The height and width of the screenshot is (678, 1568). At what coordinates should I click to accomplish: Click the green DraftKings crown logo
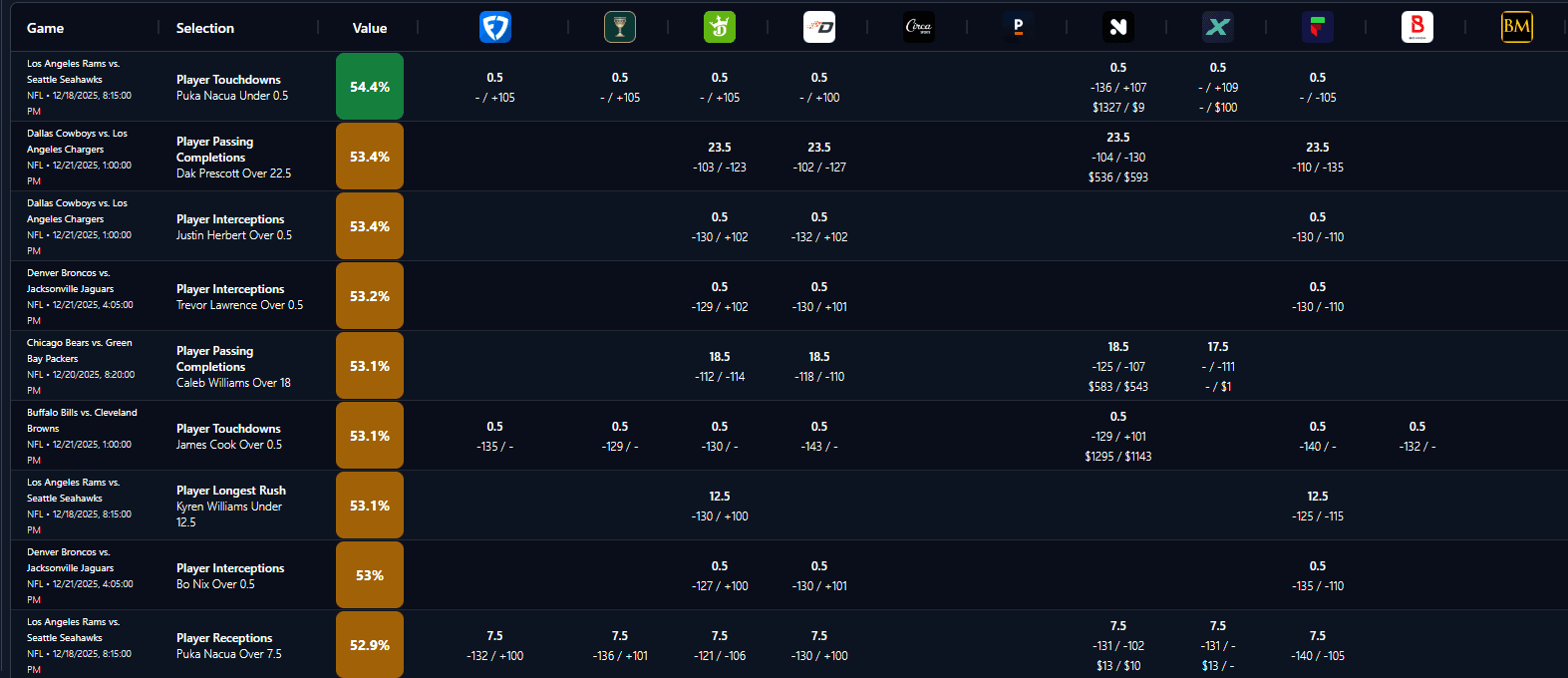point(720,27)
